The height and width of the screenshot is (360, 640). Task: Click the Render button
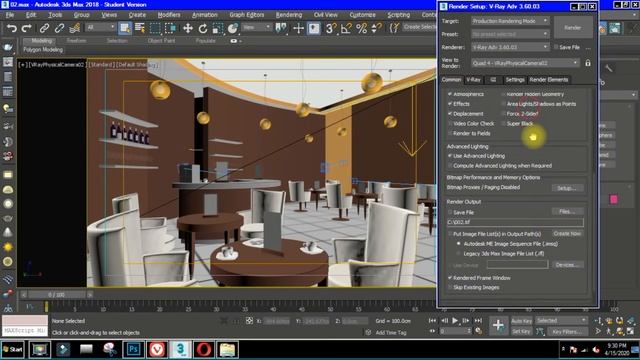[x=573, y=28]
